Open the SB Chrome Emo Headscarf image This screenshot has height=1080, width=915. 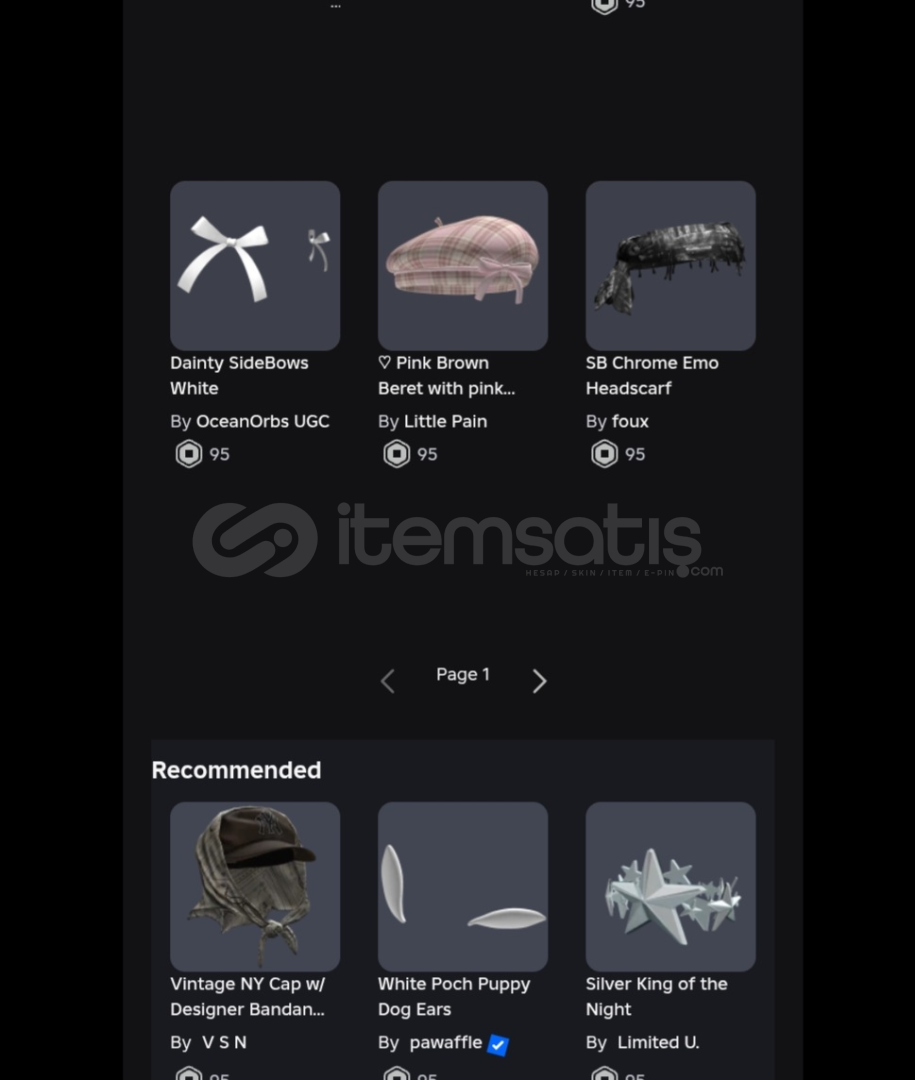pos(670,266)
